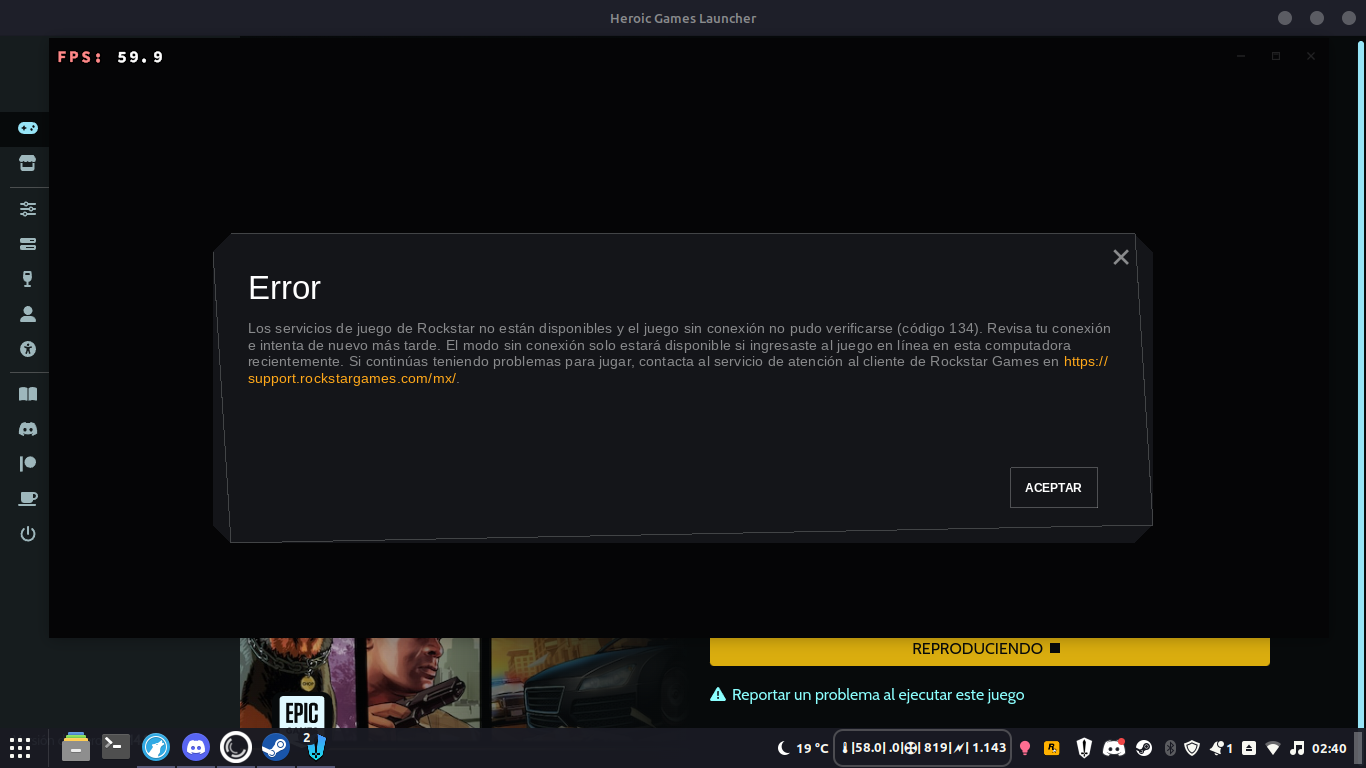
Task: Open the Library gamepad icon in sidebar
Action: [28, 128]
